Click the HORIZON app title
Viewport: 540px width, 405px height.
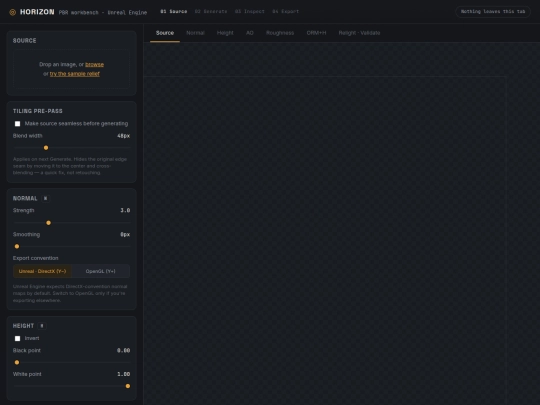(x=37, y=12)
